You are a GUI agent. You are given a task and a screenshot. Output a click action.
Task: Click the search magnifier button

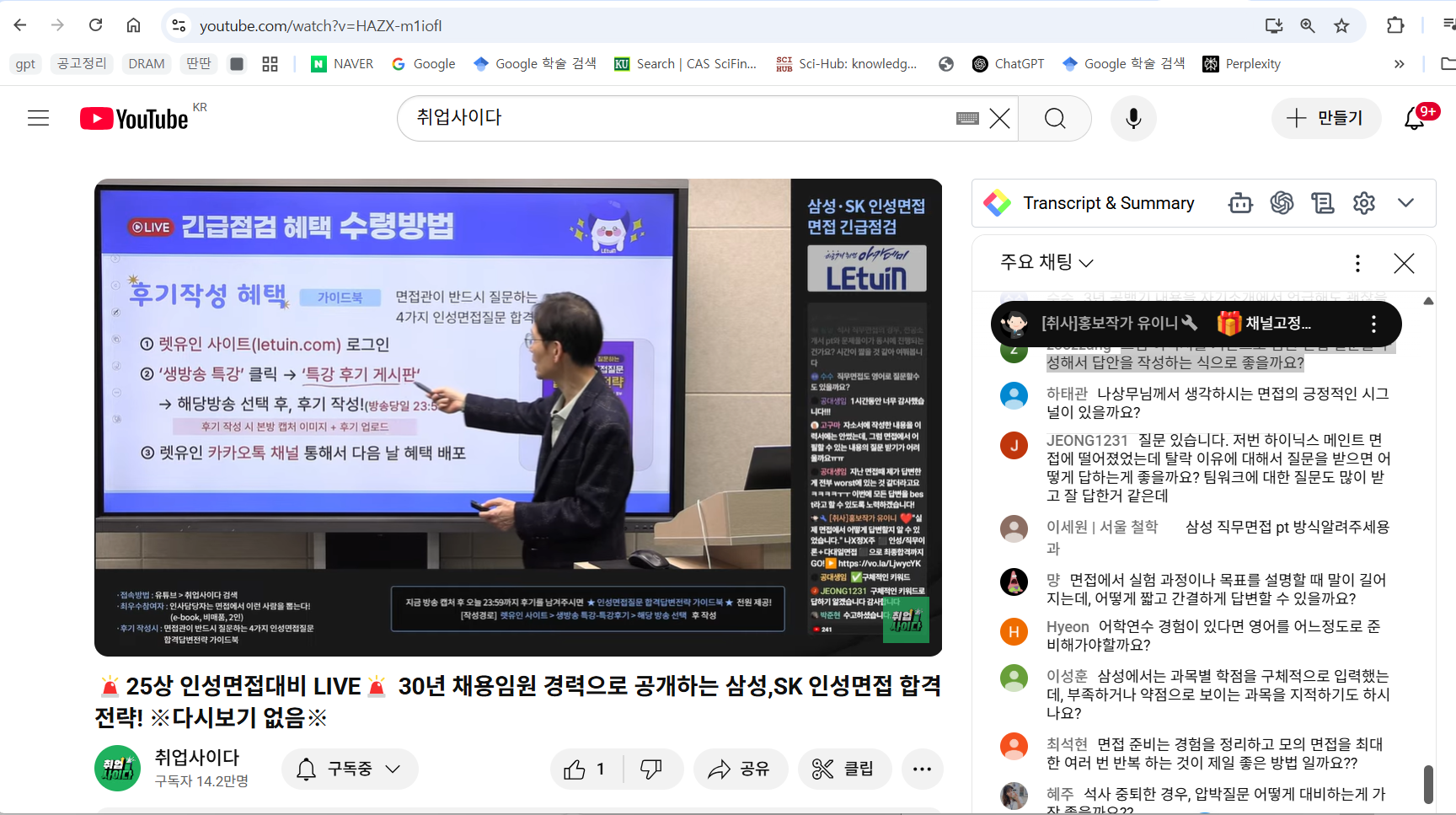[1055, 118]
